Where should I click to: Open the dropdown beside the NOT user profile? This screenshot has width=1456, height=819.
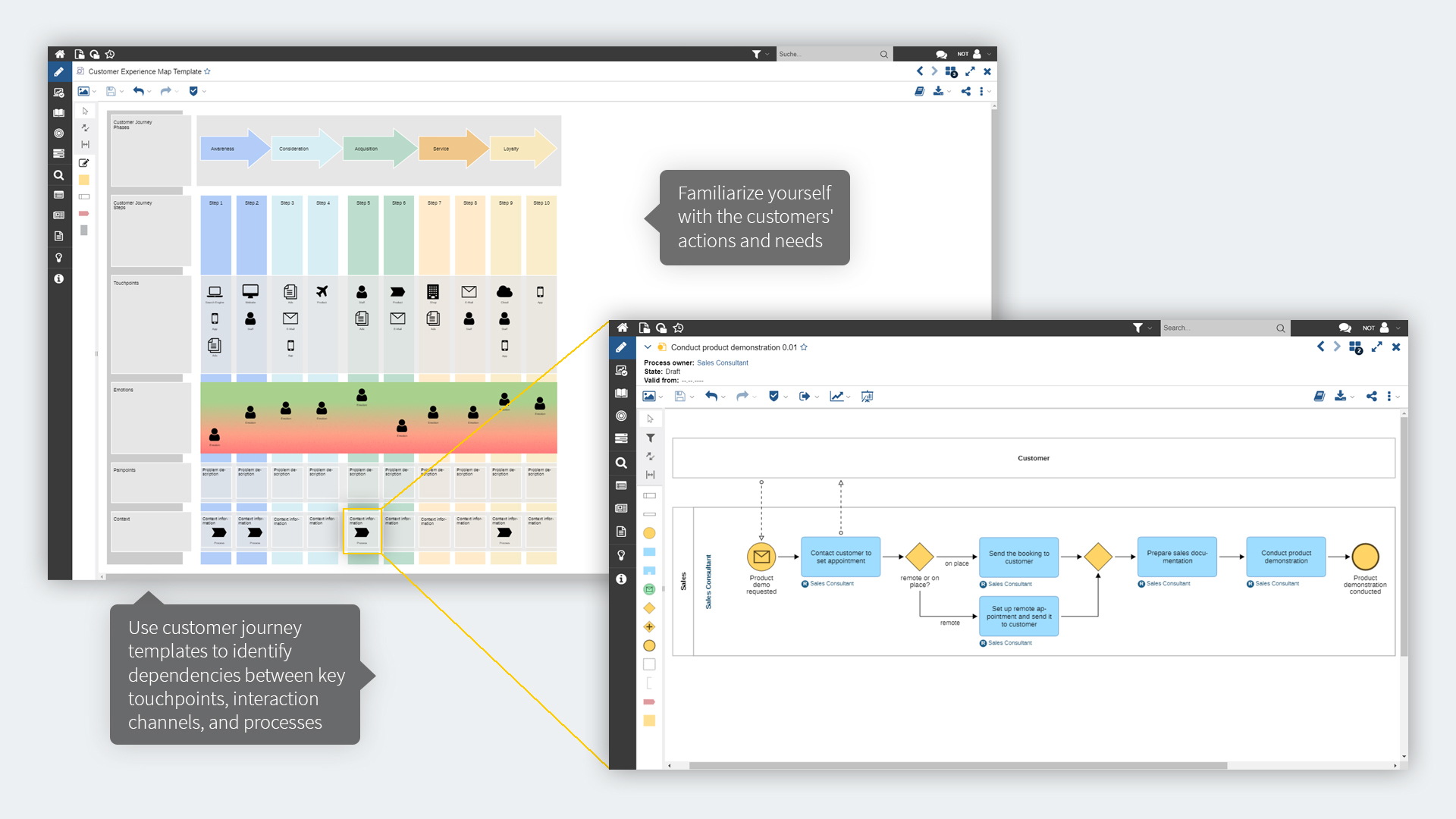click(1399, 328)
